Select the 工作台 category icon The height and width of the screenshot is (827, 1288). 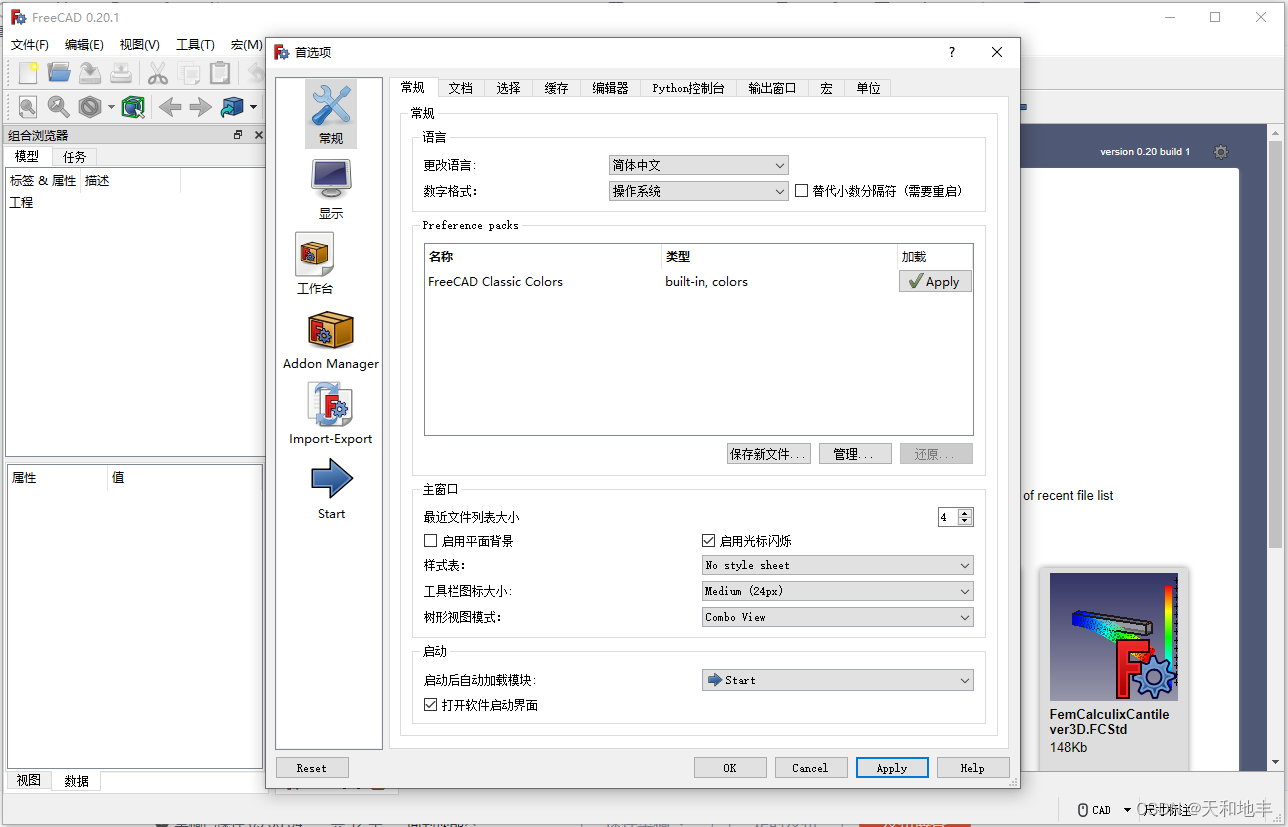click(315, 264)
